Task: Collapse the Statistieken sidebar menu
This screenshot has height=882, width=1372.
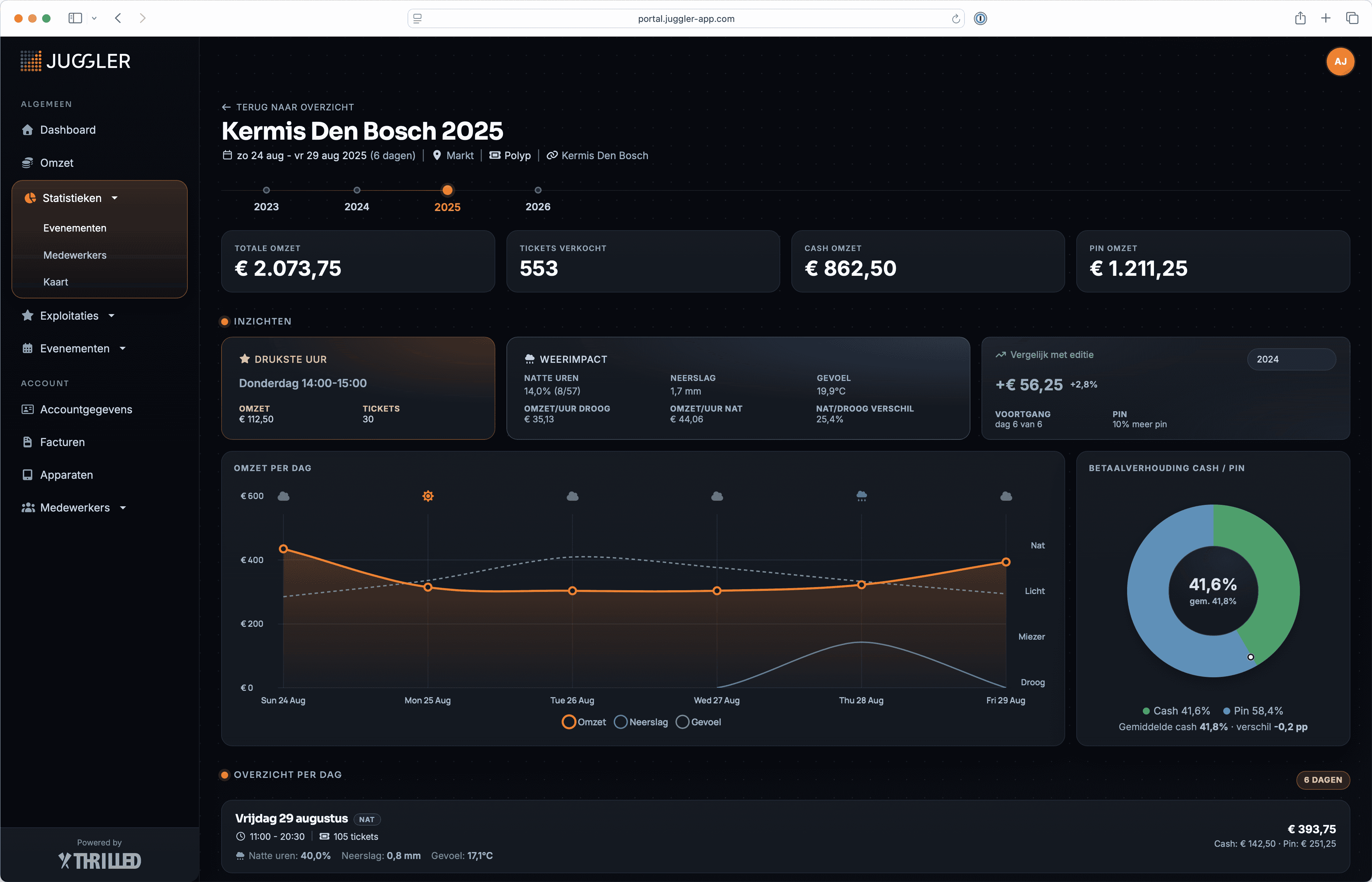Action: click(72, 198)
